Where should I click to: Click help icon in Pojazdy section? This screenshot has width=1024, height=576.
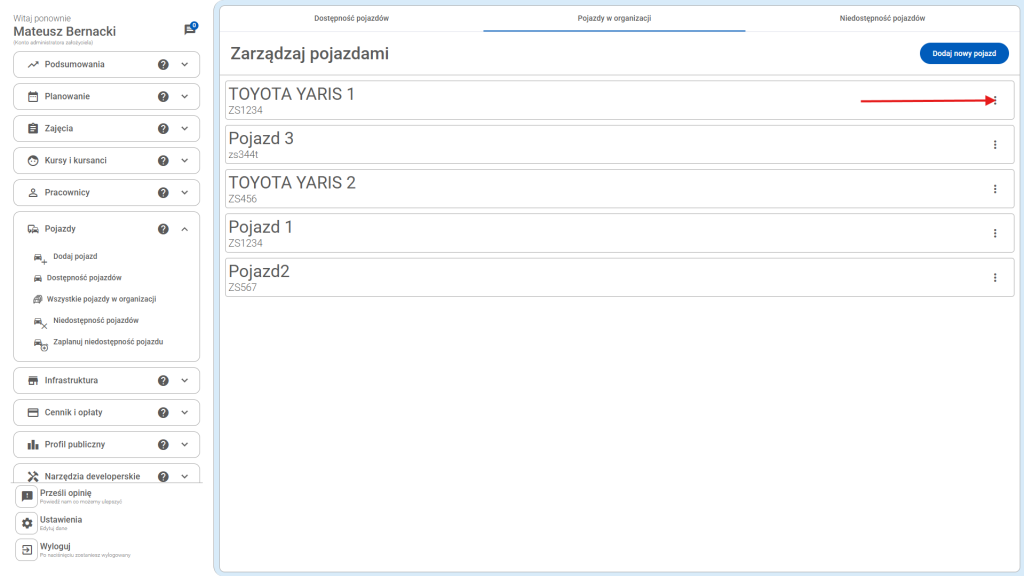(163, 229)
